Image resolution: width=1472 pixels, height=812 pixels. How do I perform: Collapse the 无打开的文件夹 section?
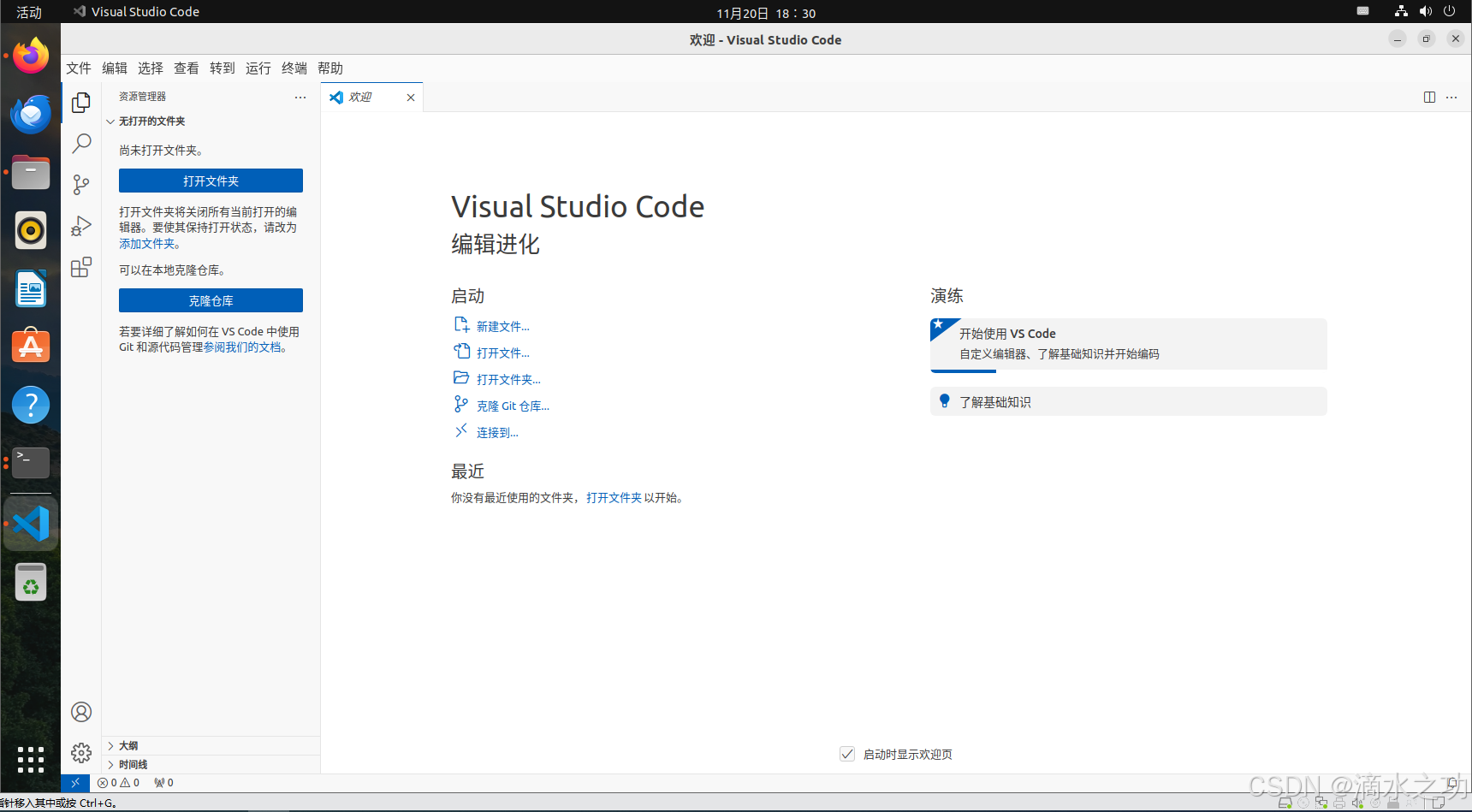[x=210, y=122]
